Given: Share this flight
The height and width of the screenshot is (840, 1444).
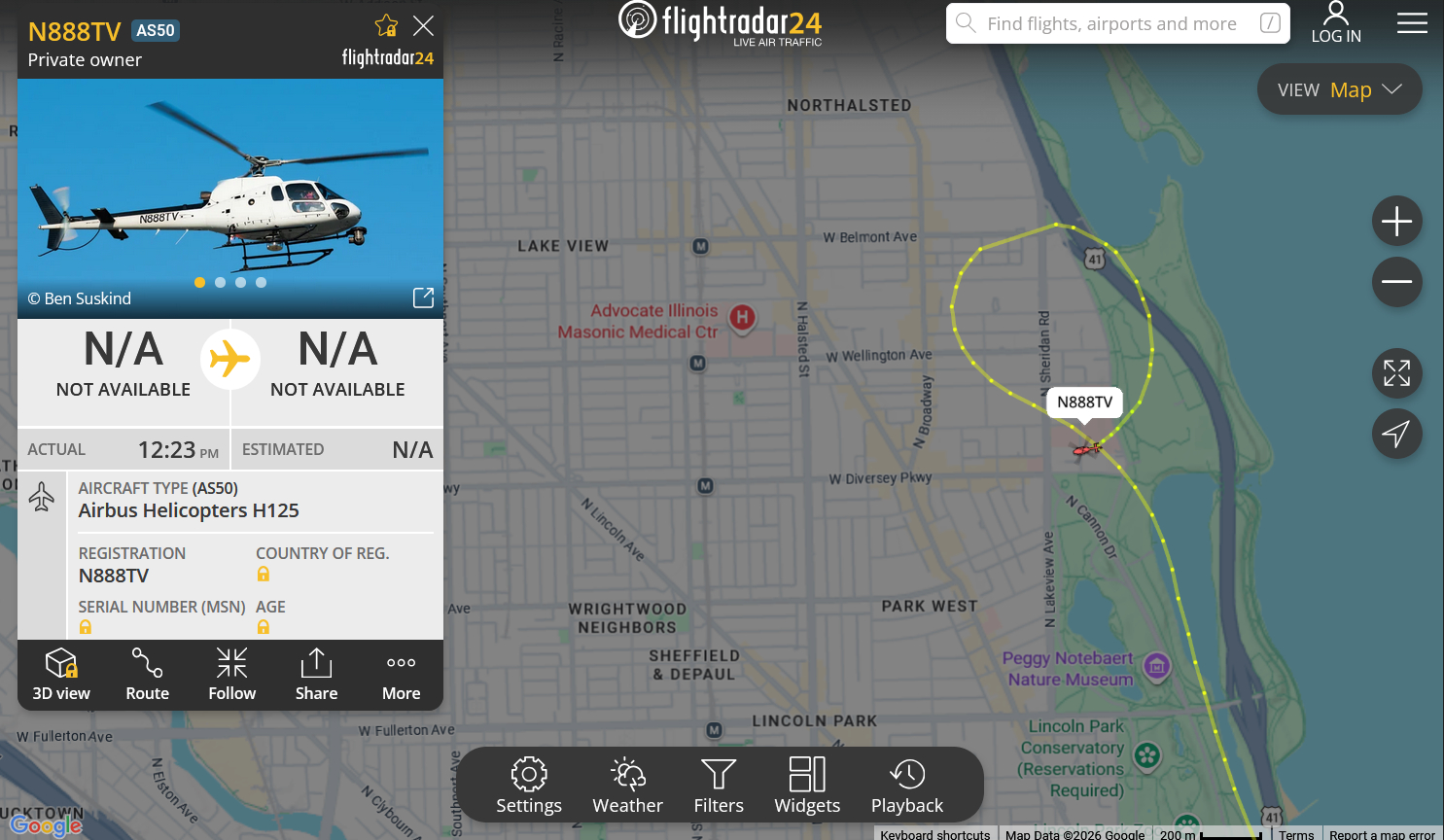Looking at the screenshot, I should click(x=316, y=675).
